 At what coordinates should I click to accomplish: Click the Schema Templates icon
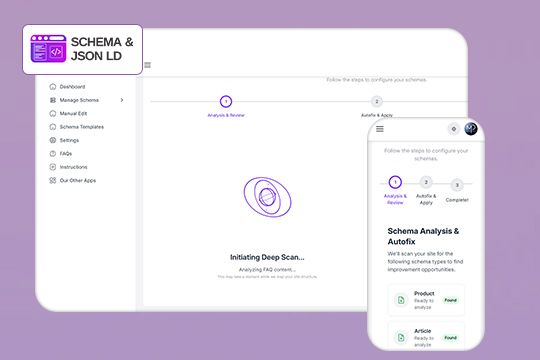tap(53, 127)
